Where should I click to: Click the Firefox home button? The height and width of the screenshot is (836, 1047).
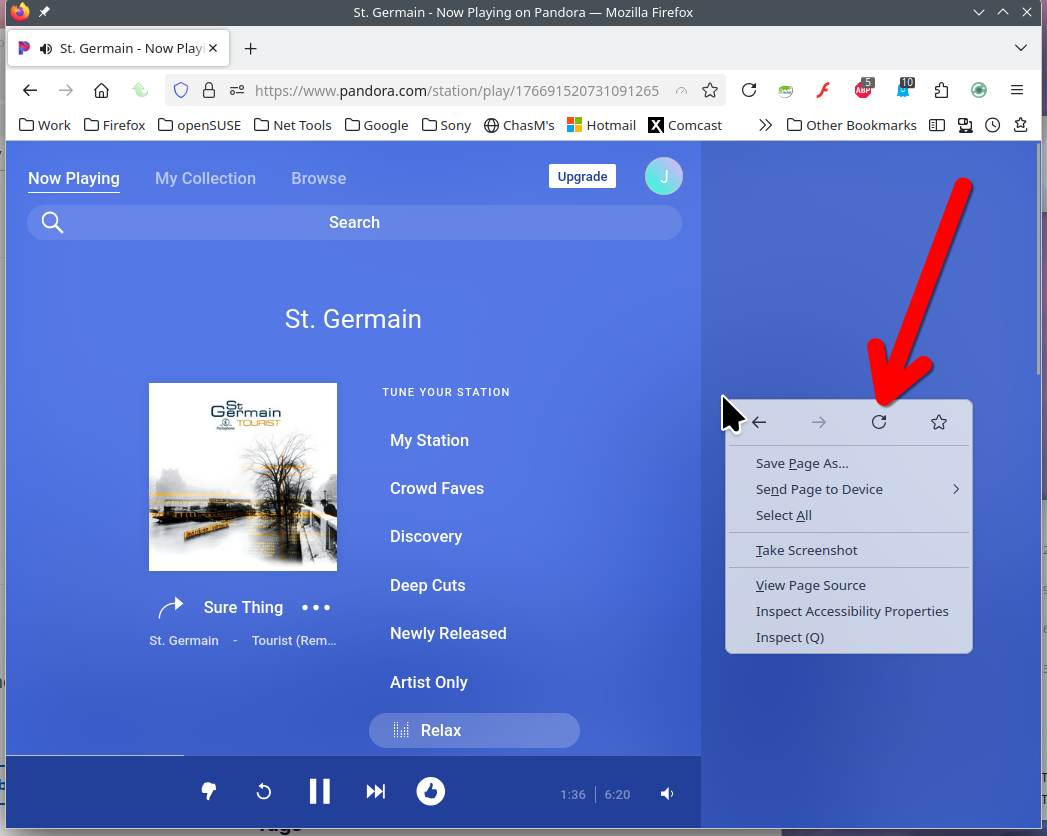[x=101, y=90]
